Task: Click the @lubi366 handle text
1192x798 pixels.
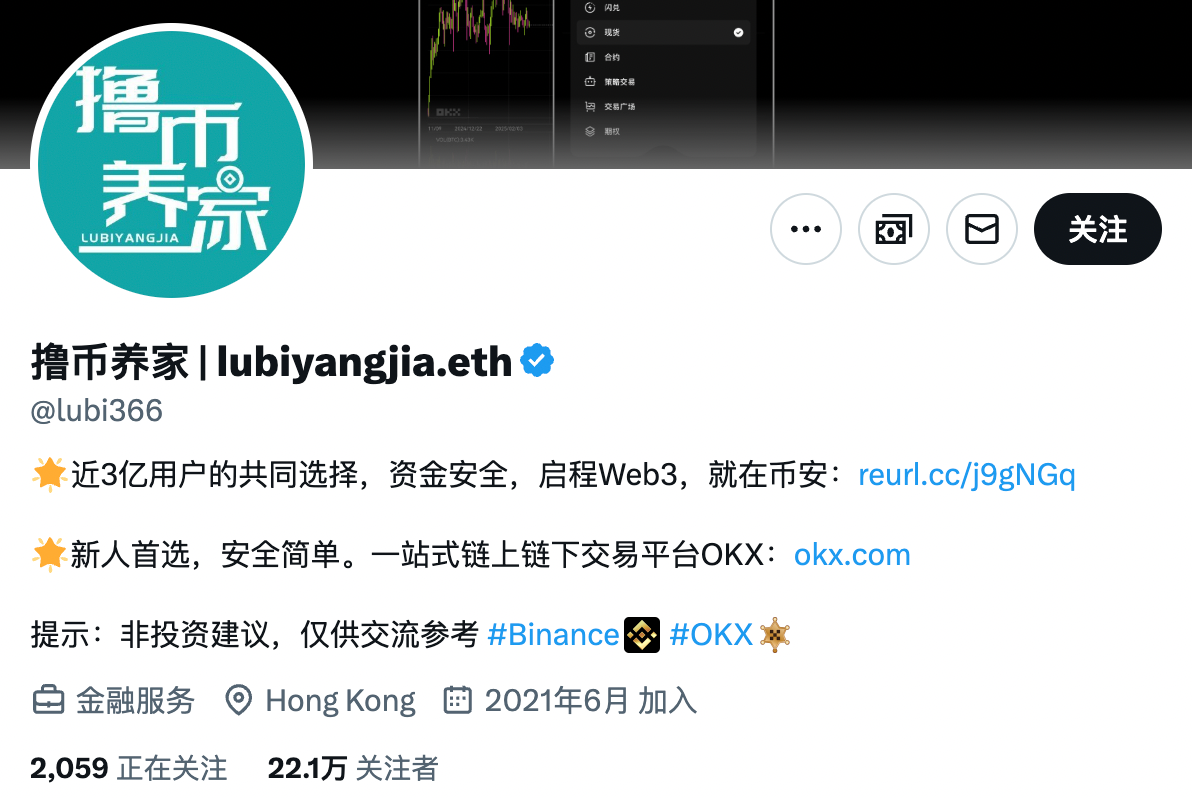Action: 97,411
